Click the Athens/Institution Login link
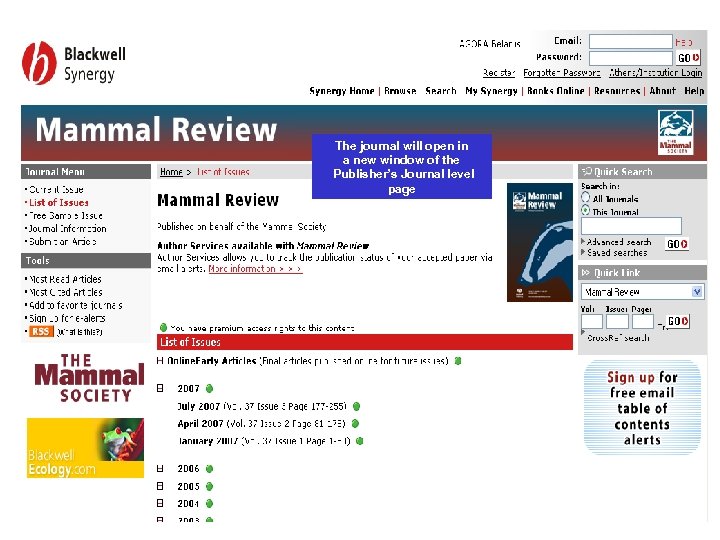 (655, 73)
